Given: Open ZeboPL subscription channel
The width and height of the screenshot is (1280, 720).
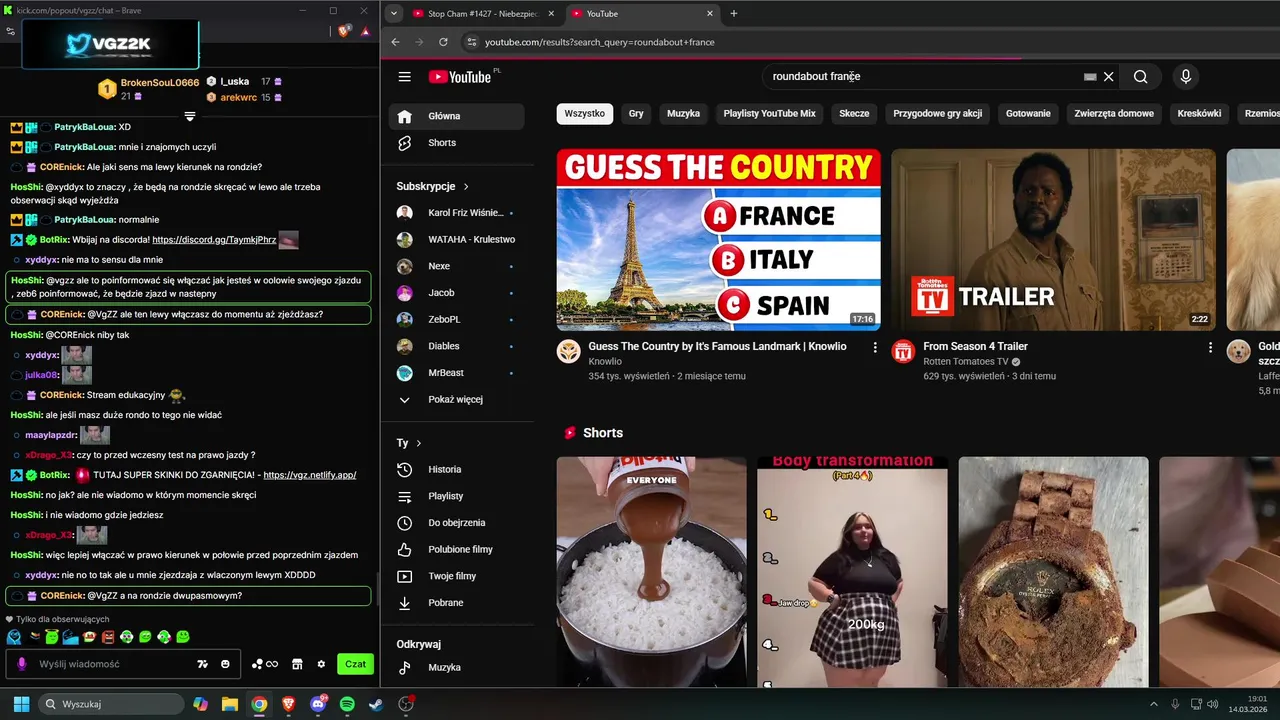Looking at the screenshot, I should click(x=456, y=320).
